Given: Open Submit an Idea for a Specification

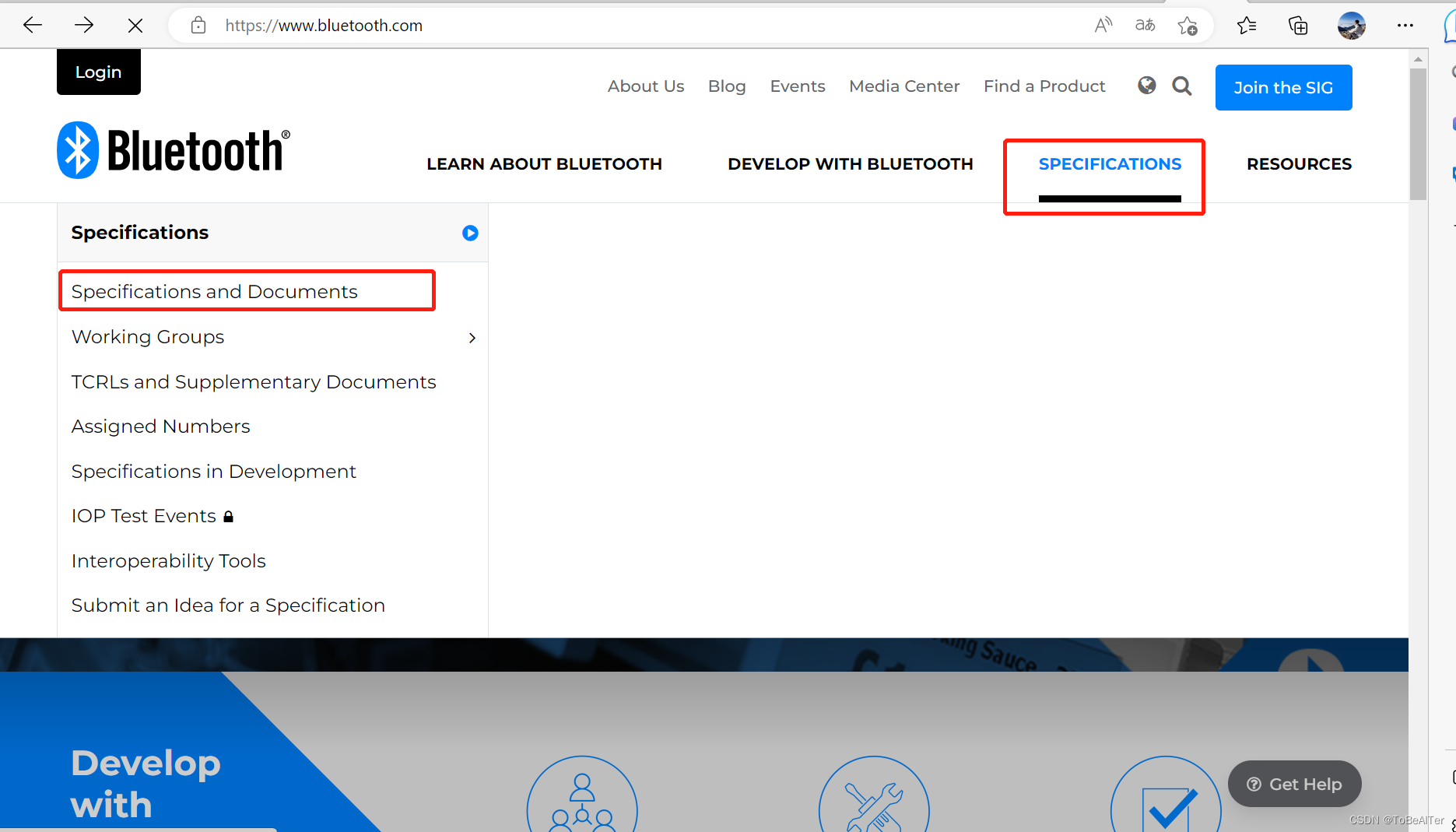Looking at the screenshot, I should point(228,606).
